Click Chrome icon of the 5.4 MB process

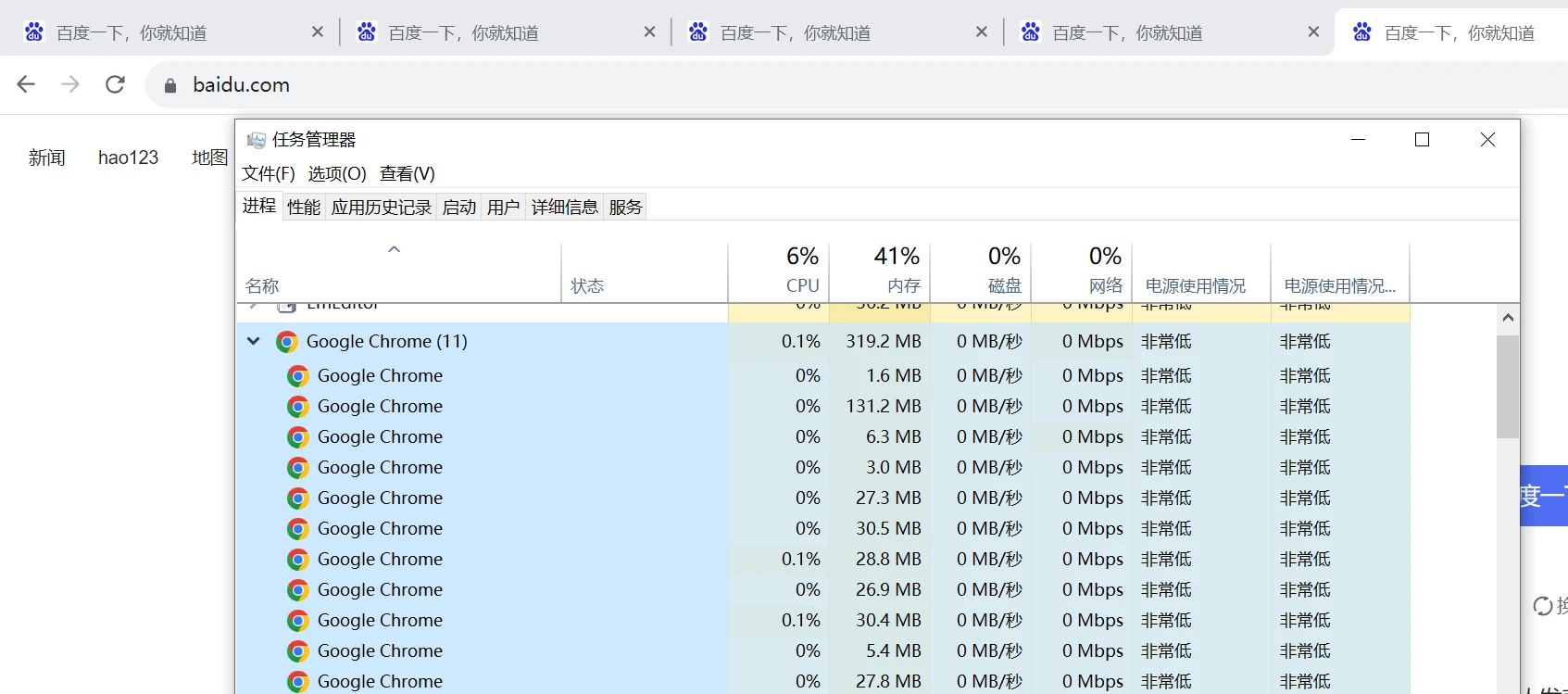pyautogui.click(x=297, y=651)
